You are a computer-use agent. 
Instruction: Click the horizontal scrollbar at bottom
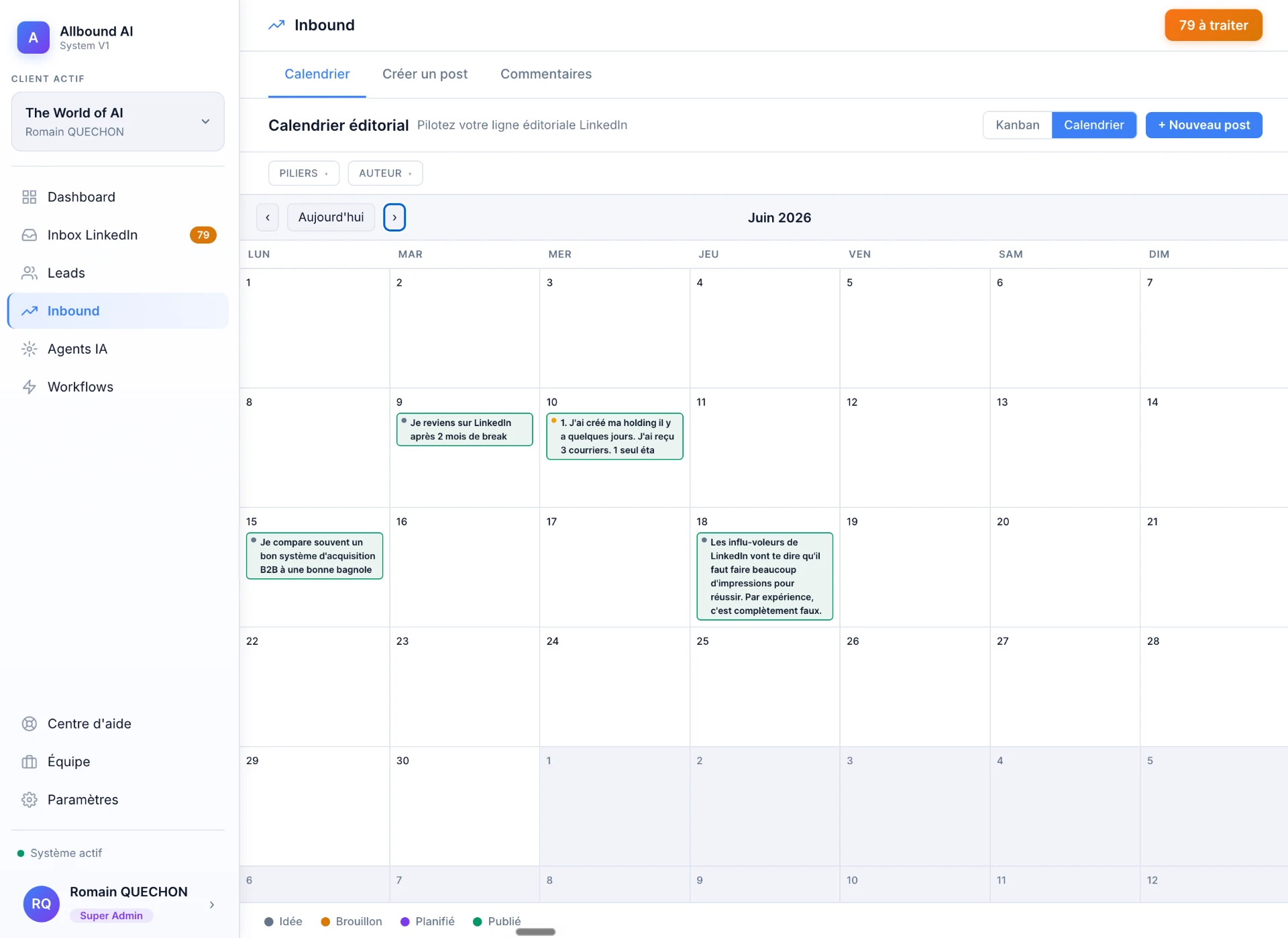point(535,931)
